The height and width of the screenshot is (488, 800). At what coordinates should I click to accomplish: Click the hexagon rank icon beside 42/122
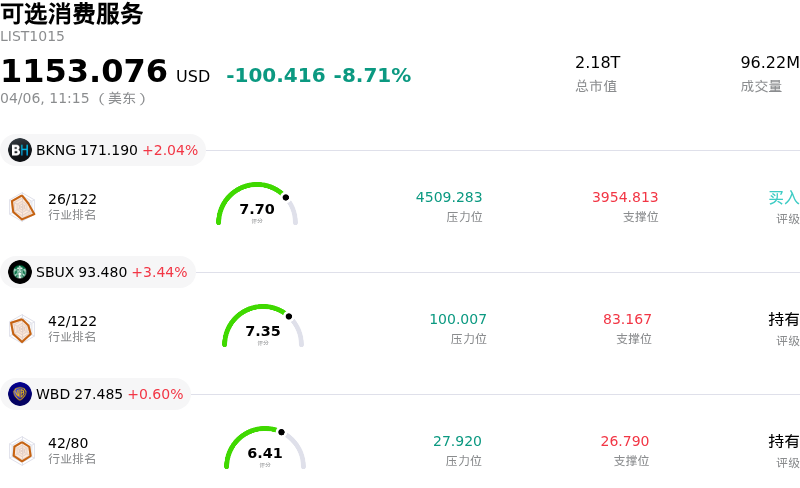(22, 329)
